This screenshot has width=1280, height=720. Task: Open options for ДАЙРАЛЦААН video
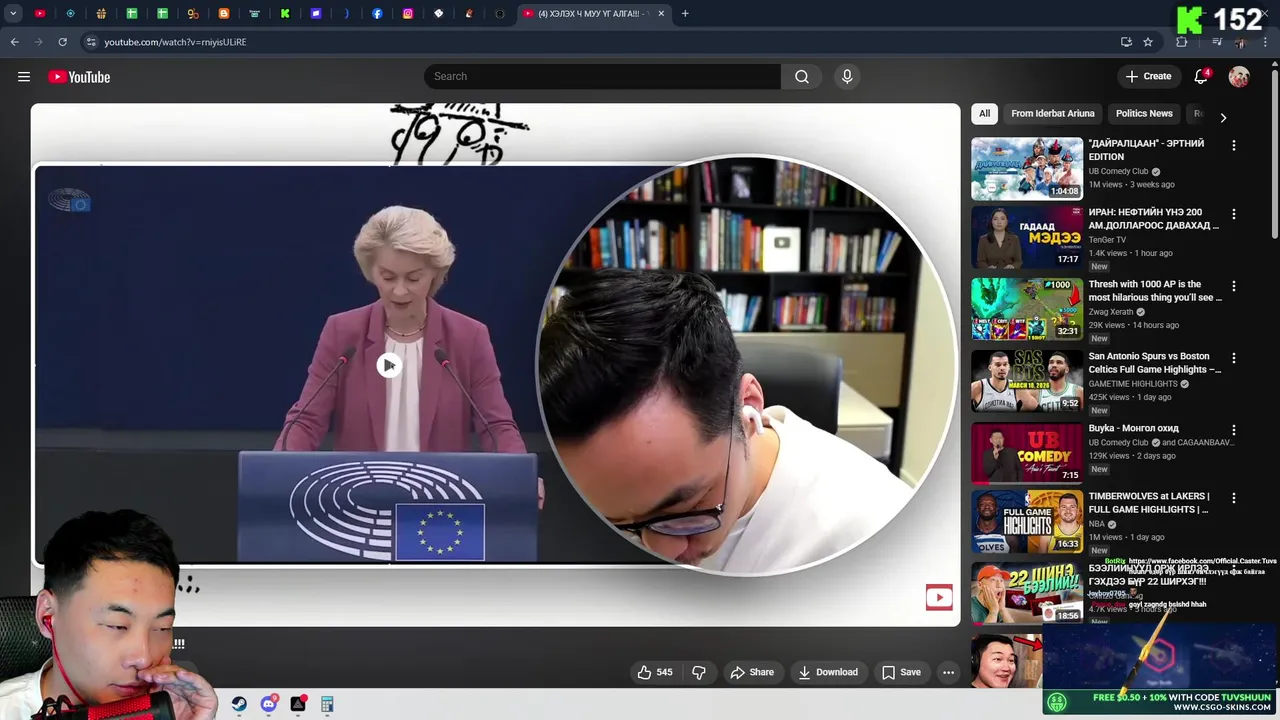pyautogui.click(x=1233, y=146)
